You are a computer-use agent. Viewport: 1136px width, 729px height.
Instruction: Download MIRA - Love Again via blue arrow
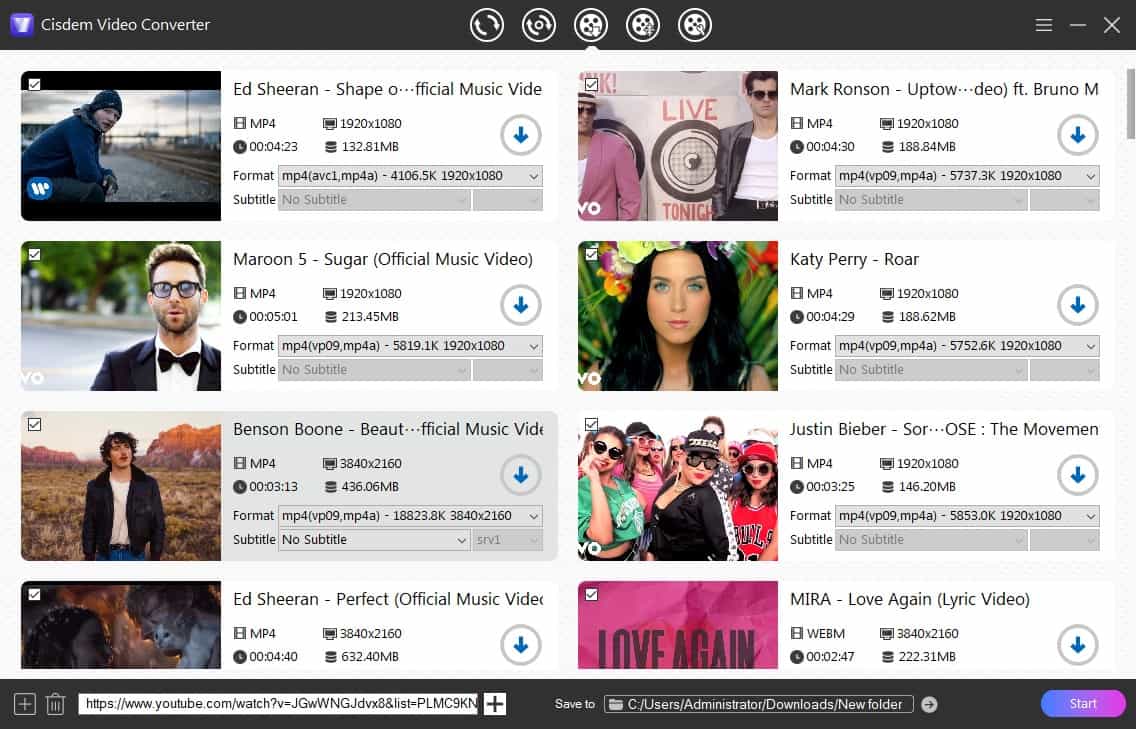click(x=1078, y=645)
